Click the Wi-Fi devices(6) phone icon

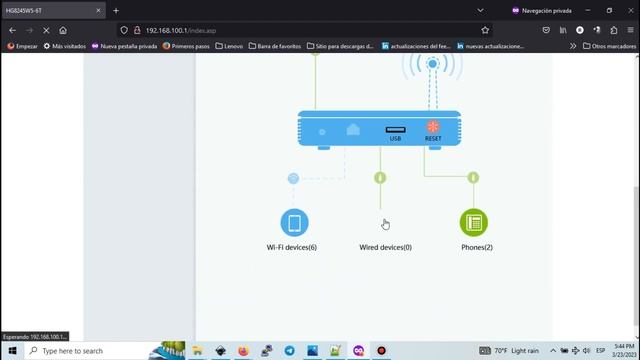point(294,223)
